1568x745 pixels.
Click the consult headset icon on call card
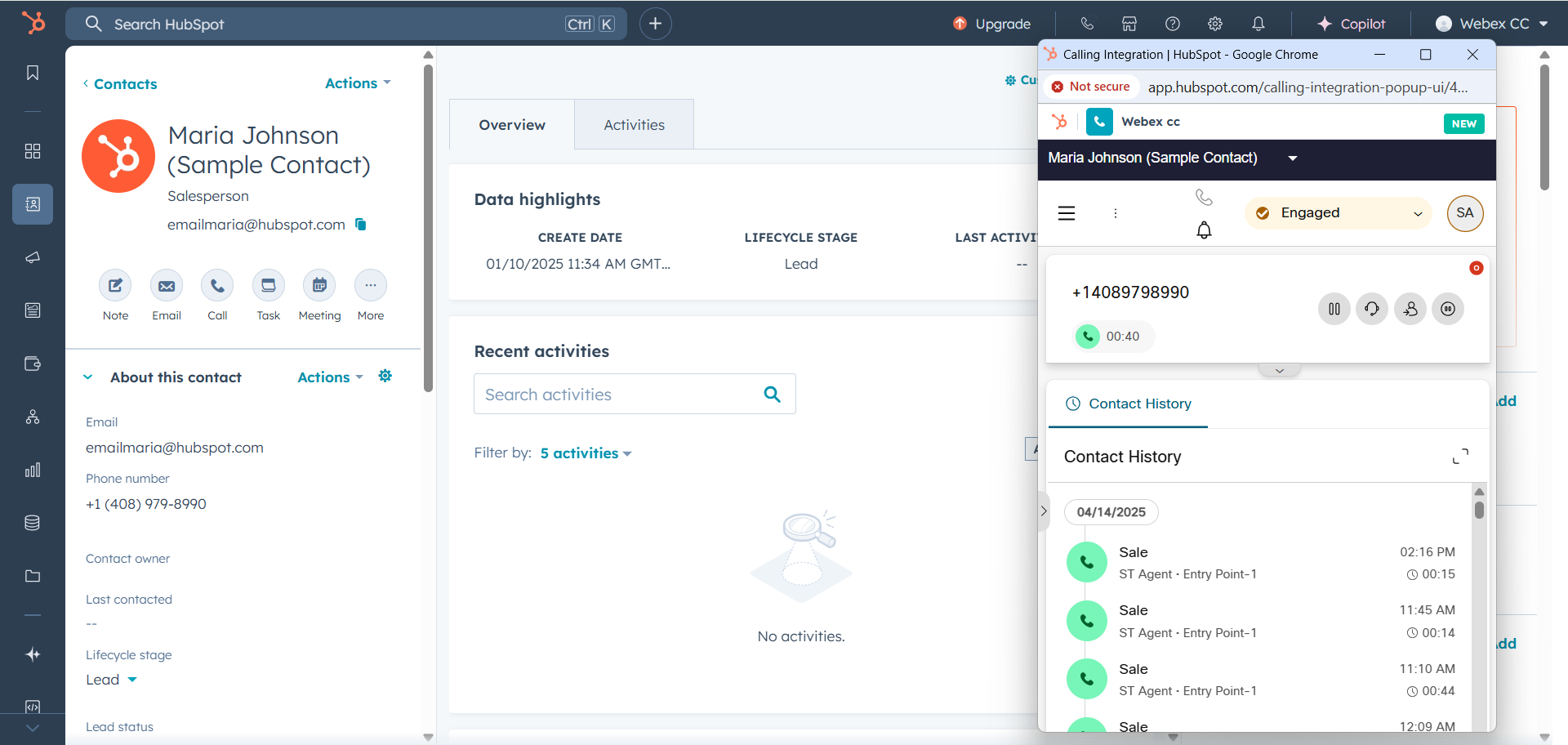click(x=1372, y=309)
